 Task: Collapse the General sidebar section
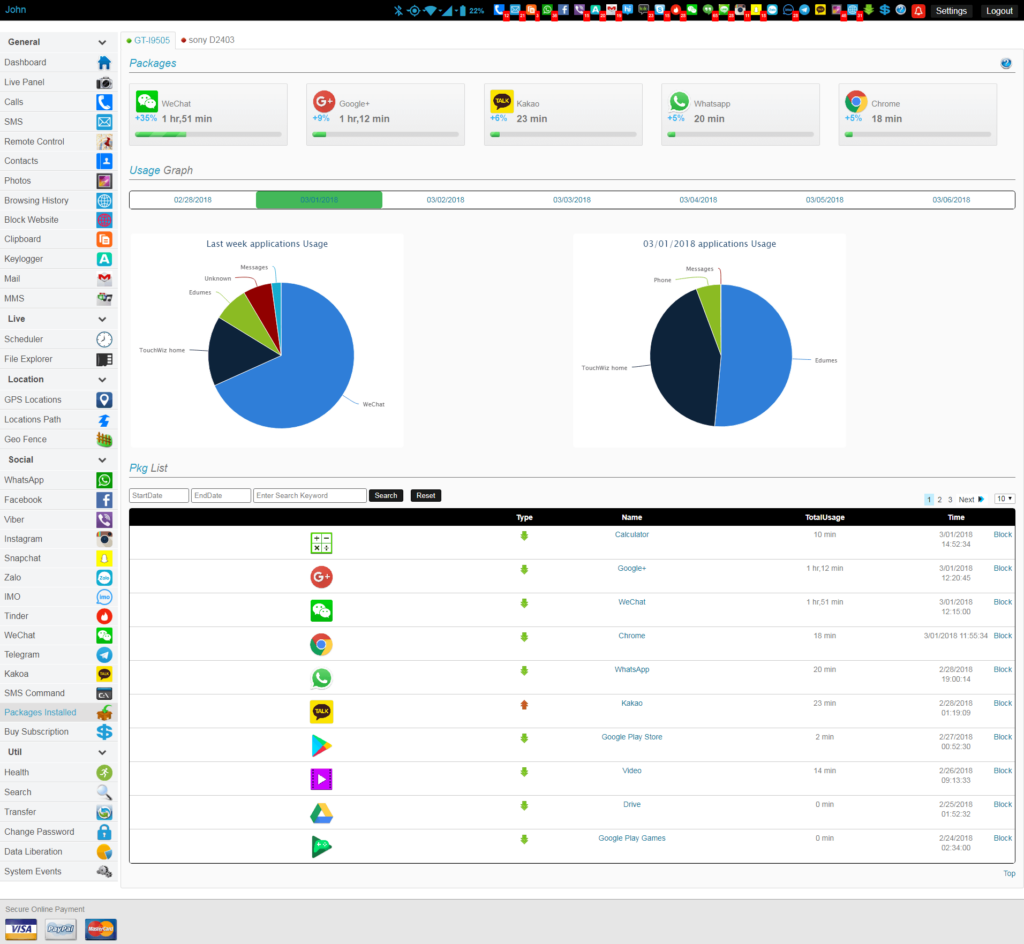tap(102, 42)
